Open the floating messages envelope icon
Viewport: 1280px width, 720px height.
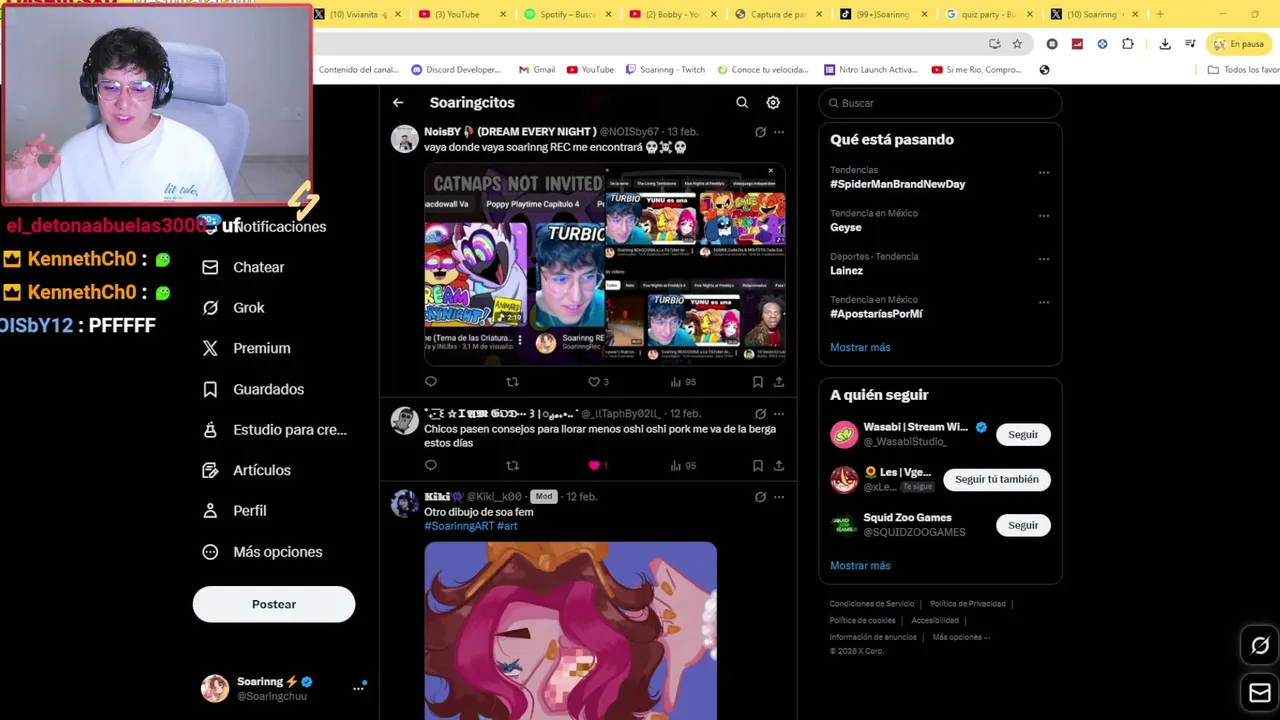coord(1260,692)
